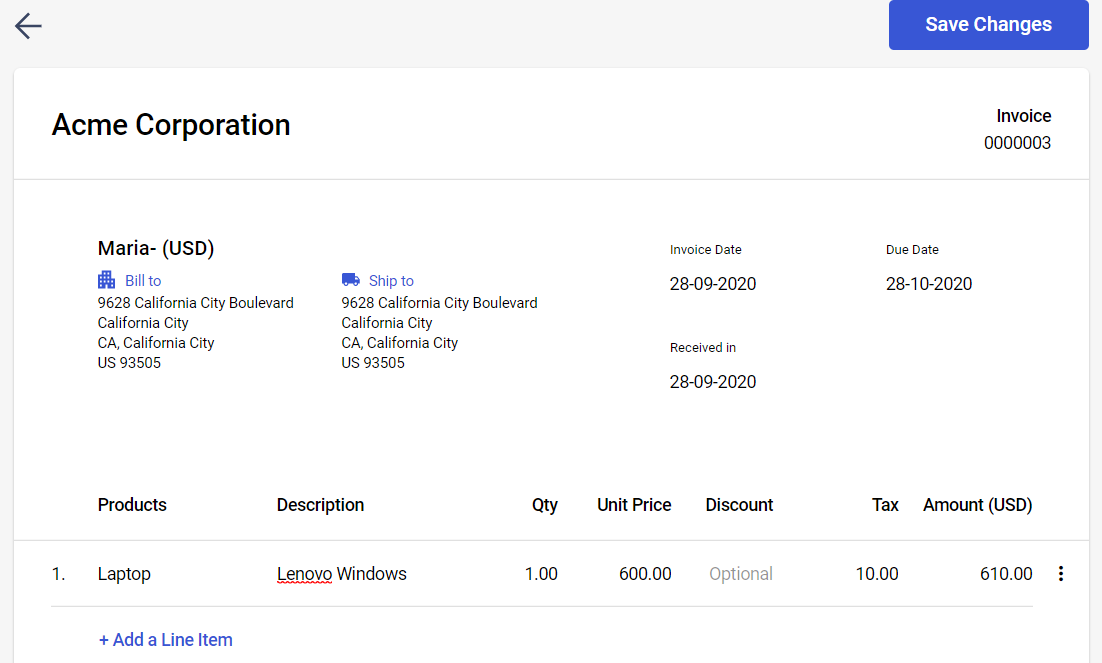Edit the quantity 1.00 field
This screenshot has height=663, width=1102.
541,574
